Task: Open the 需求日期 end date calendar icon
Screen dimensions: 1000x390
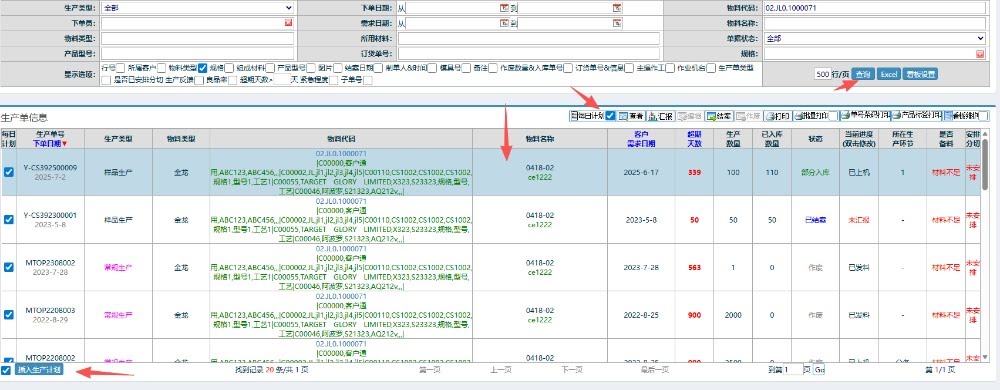Action: 617,23
